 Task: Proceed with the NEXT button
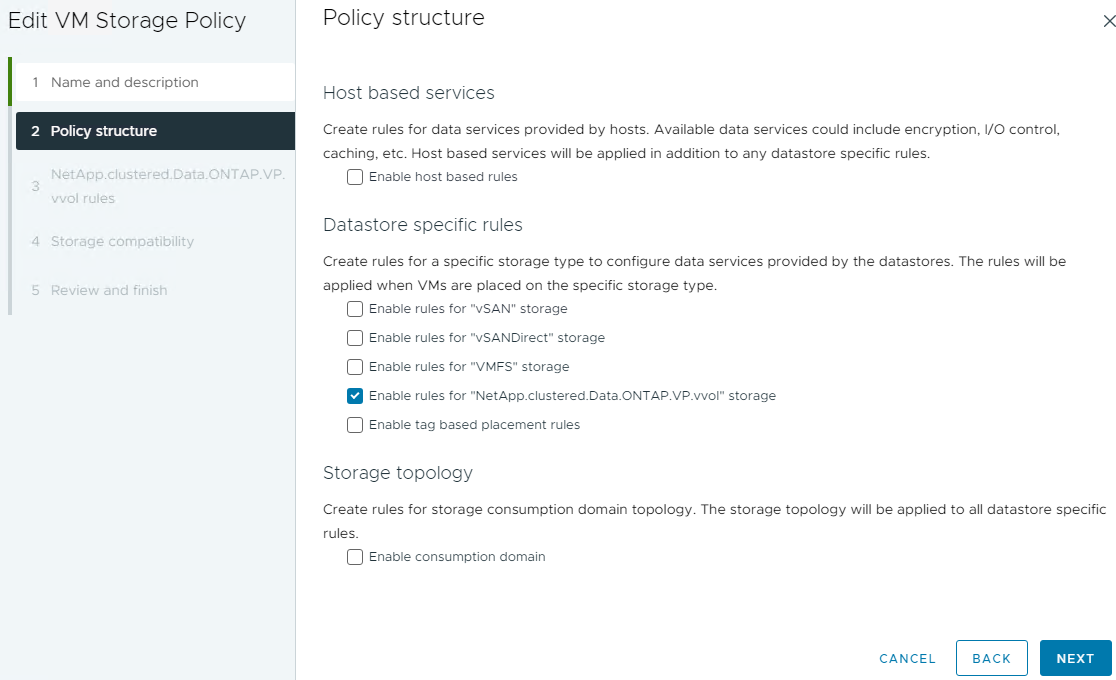(x=1075, y=659)
